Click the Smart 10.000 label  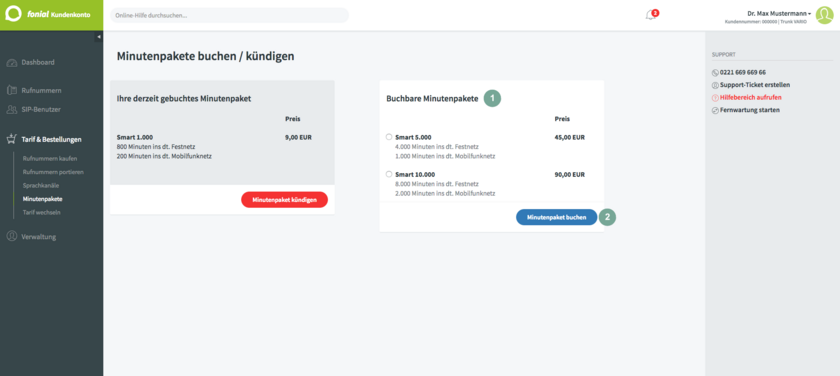[x=415, y=174]
